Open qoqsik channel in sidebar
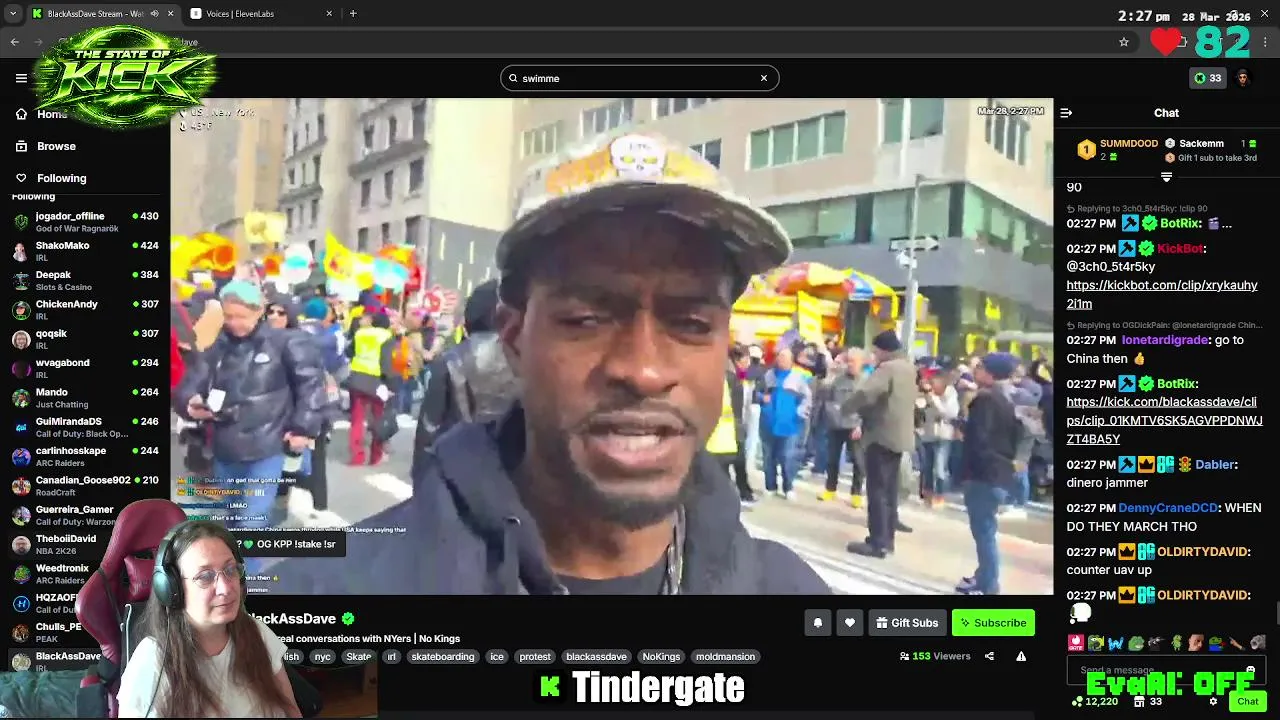 [x=85, y=338]
